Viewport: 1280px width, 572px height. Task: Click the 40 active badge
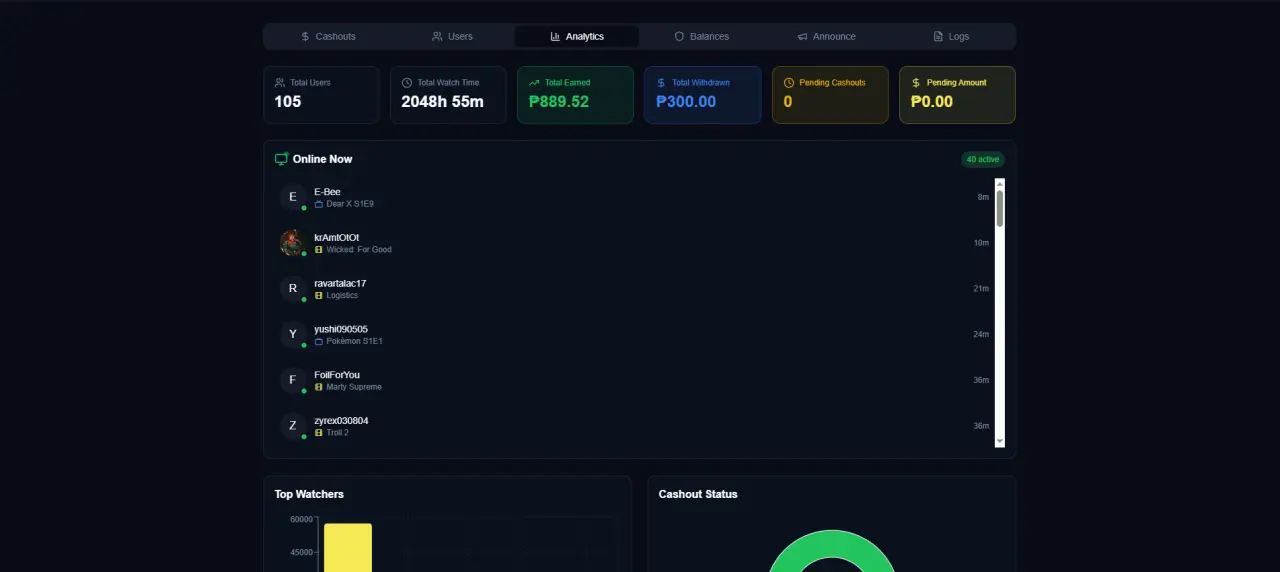tap(983, 159)
